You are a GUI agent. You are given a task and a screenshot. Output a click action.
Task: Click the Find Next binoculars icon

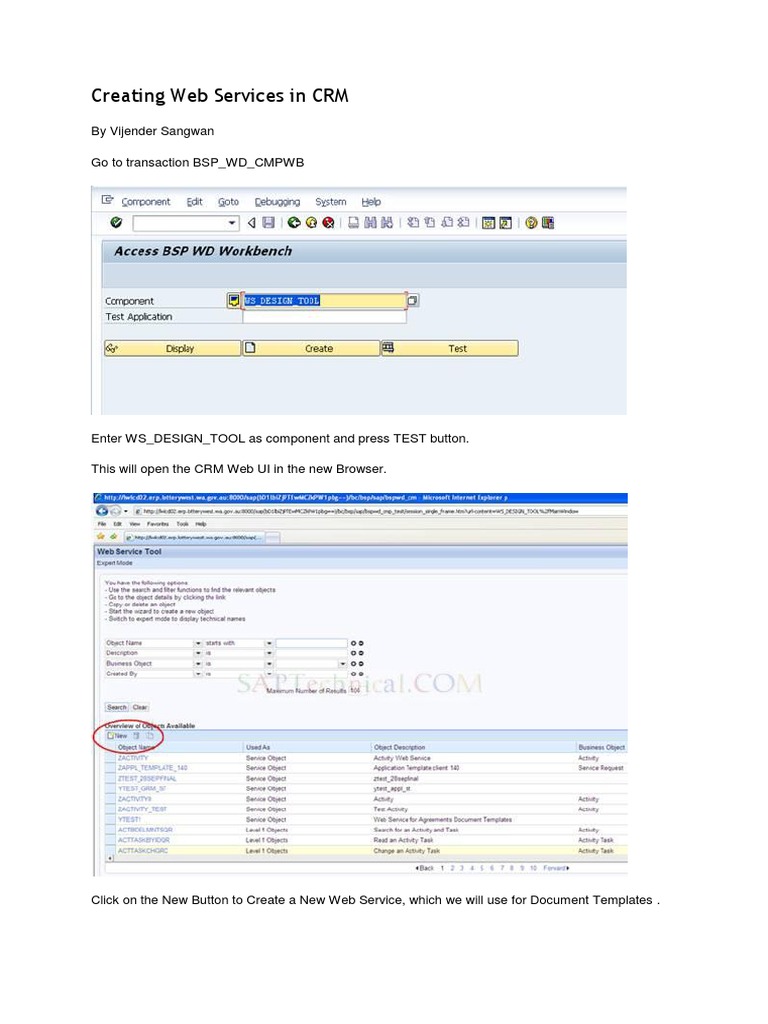(387, 223)
